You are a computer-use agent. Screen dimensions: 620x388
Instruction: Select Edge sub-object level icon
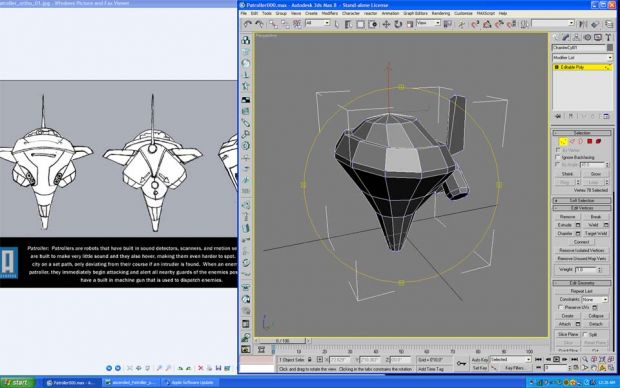(572, 141)
